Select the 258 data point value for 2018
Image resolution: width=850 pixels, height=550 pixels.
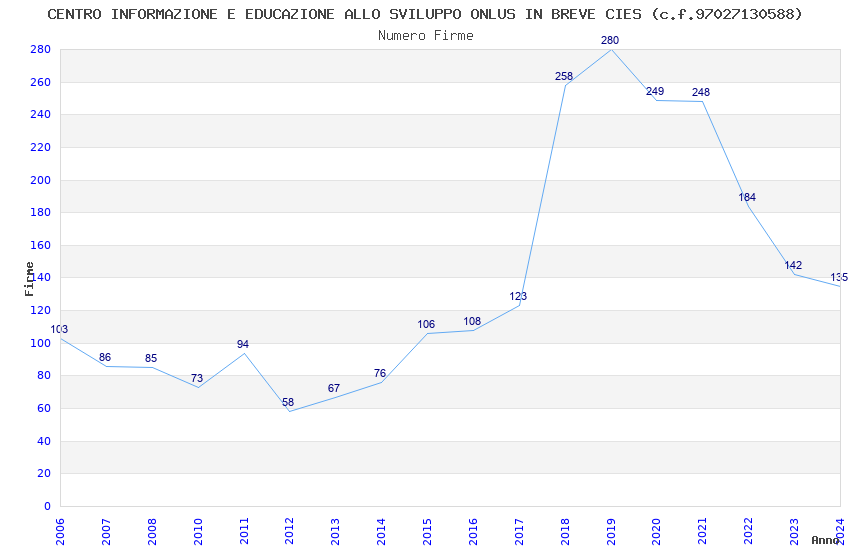564,76
